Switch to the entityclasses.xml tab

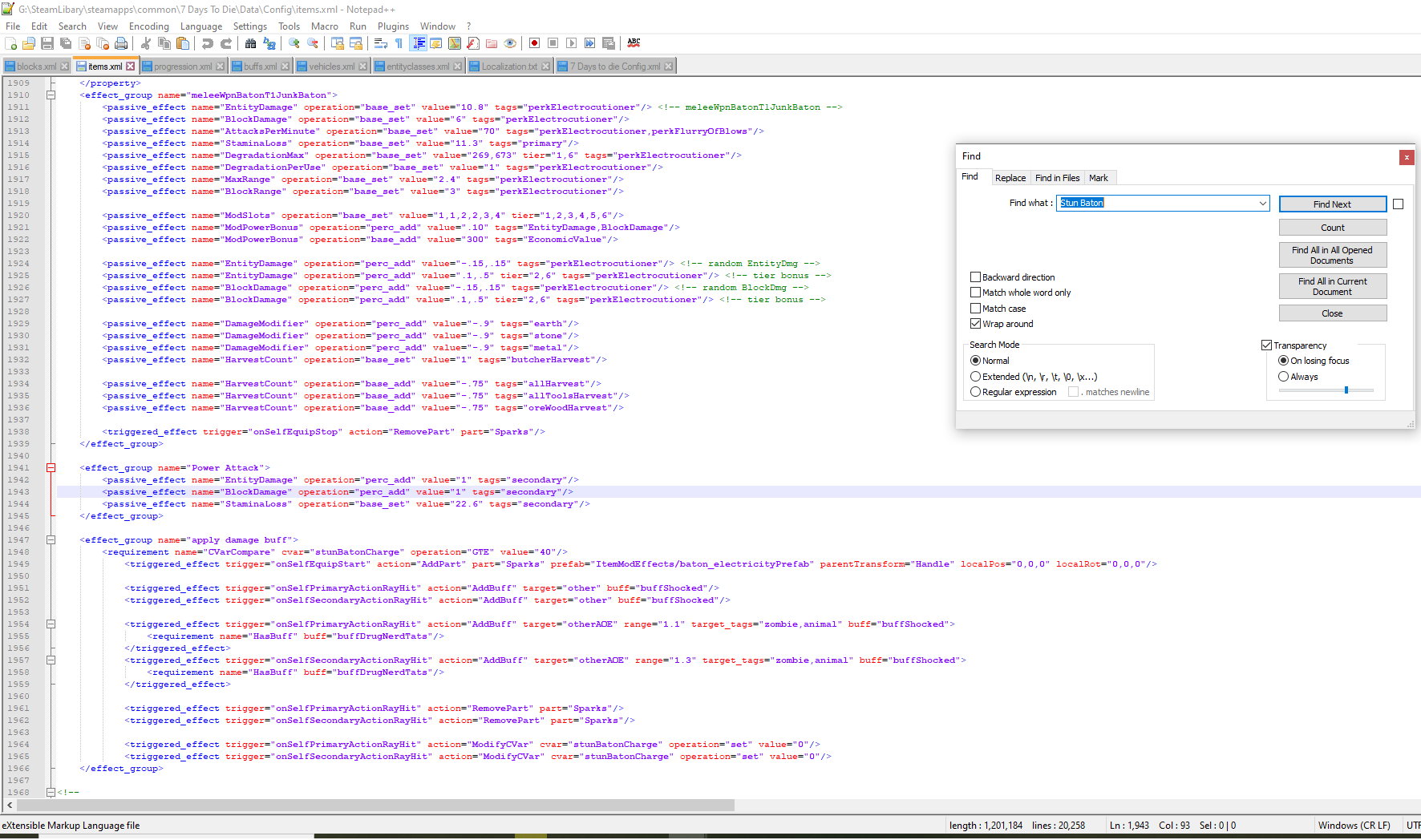click(x=418, y=67)
